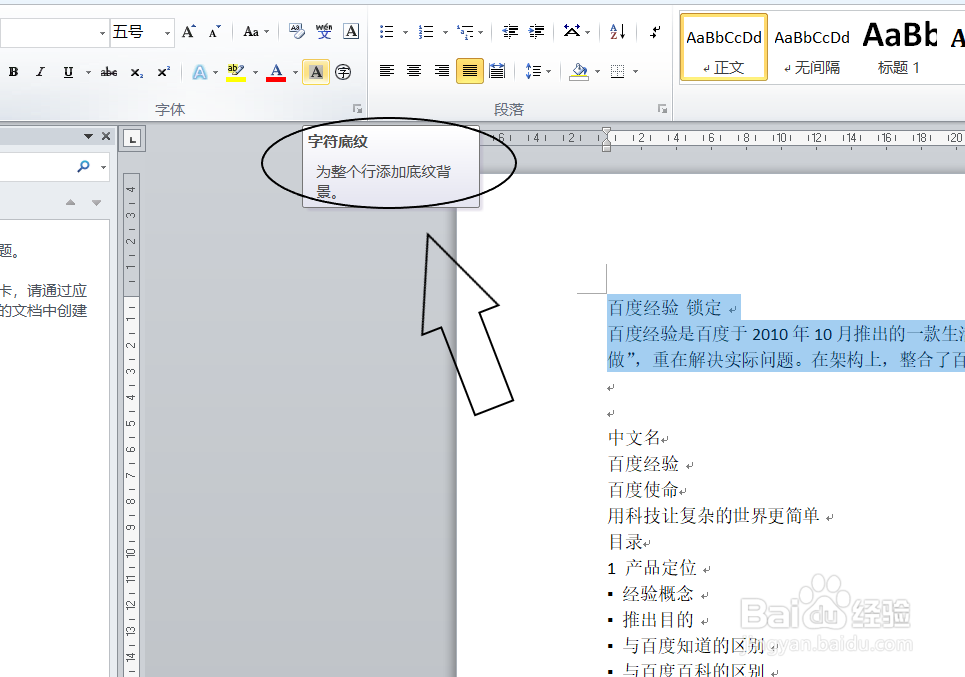Open the Paragraph dialog launcher in 段落 group
The width and height of the screenshot is (965, 677).
[x=662, y=109]
